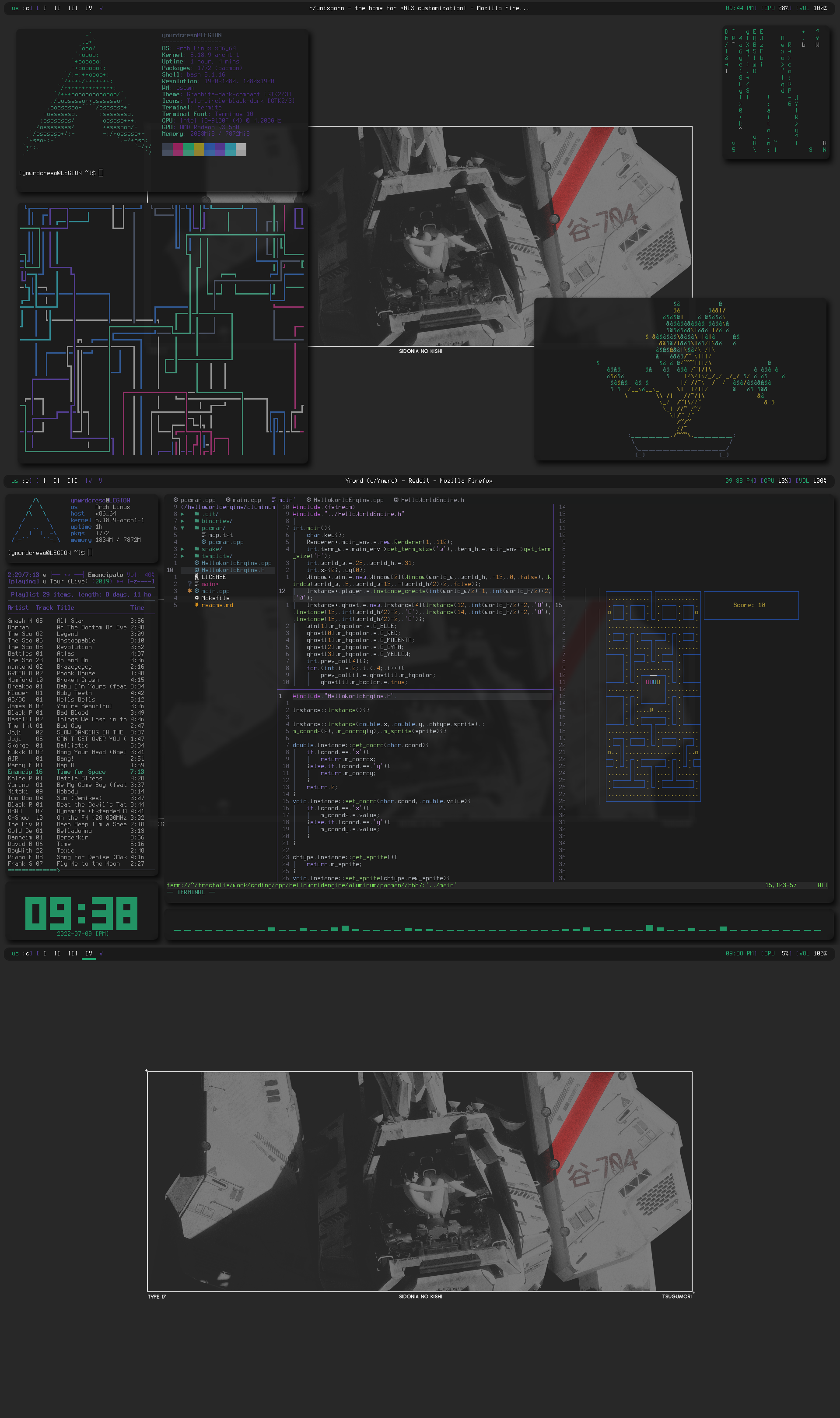This screenshot has width=840, height=1418.
Task: Open map.txt from the pacman folder
Action: (x=221, y=535)
